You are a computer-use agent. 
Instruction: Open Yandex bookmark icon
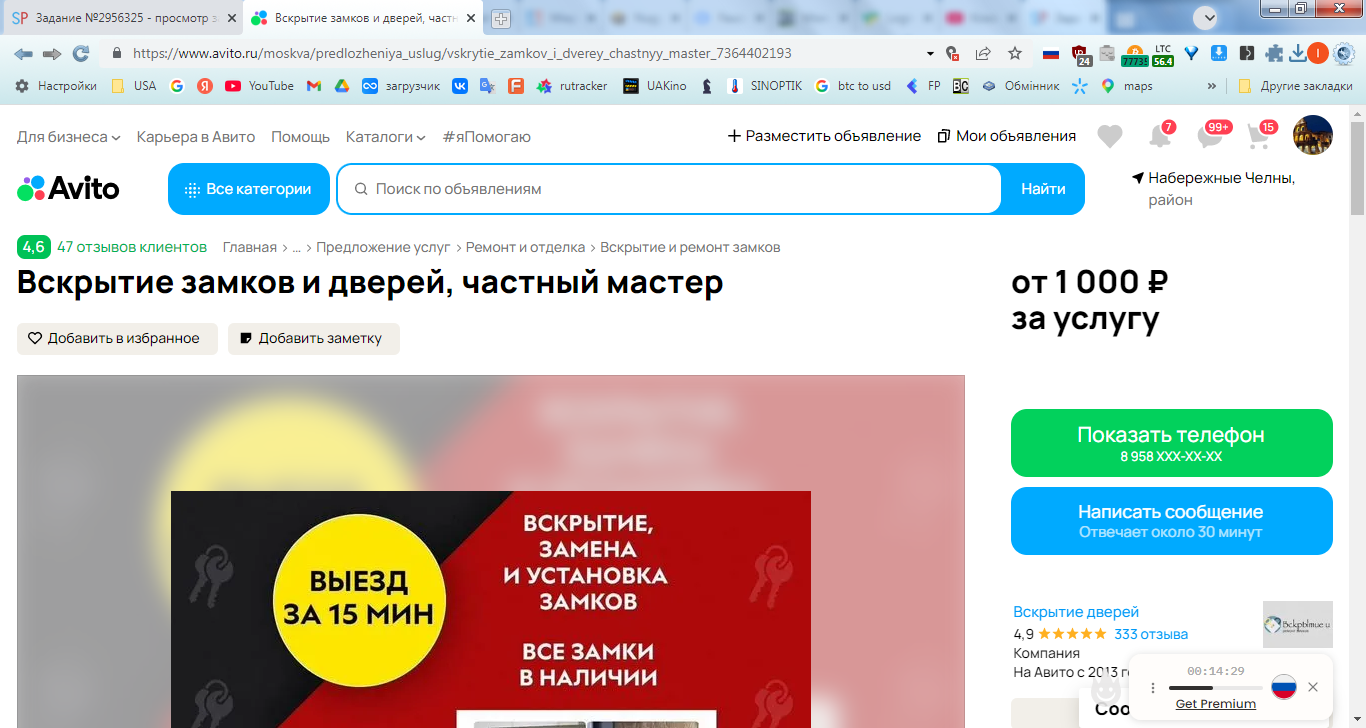click(x=204, y=86)
